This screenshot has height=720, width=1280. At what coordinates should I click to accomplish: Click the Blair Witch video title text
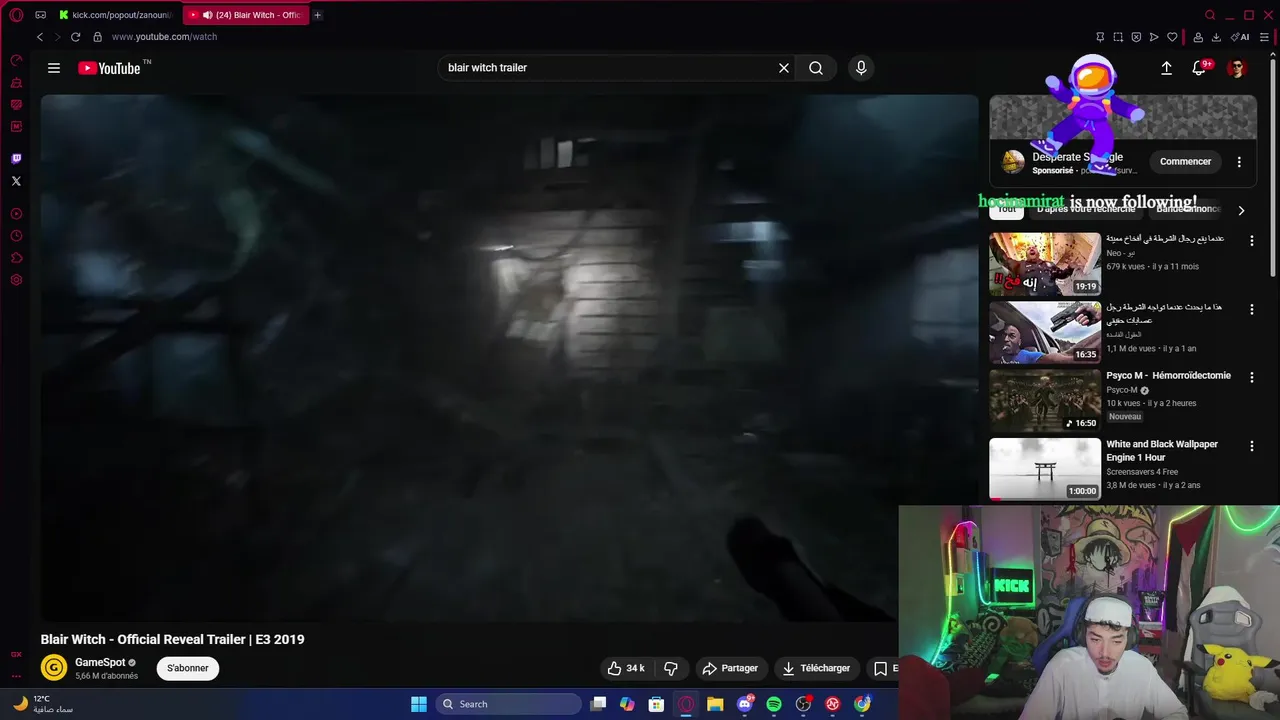click(172, 640)
